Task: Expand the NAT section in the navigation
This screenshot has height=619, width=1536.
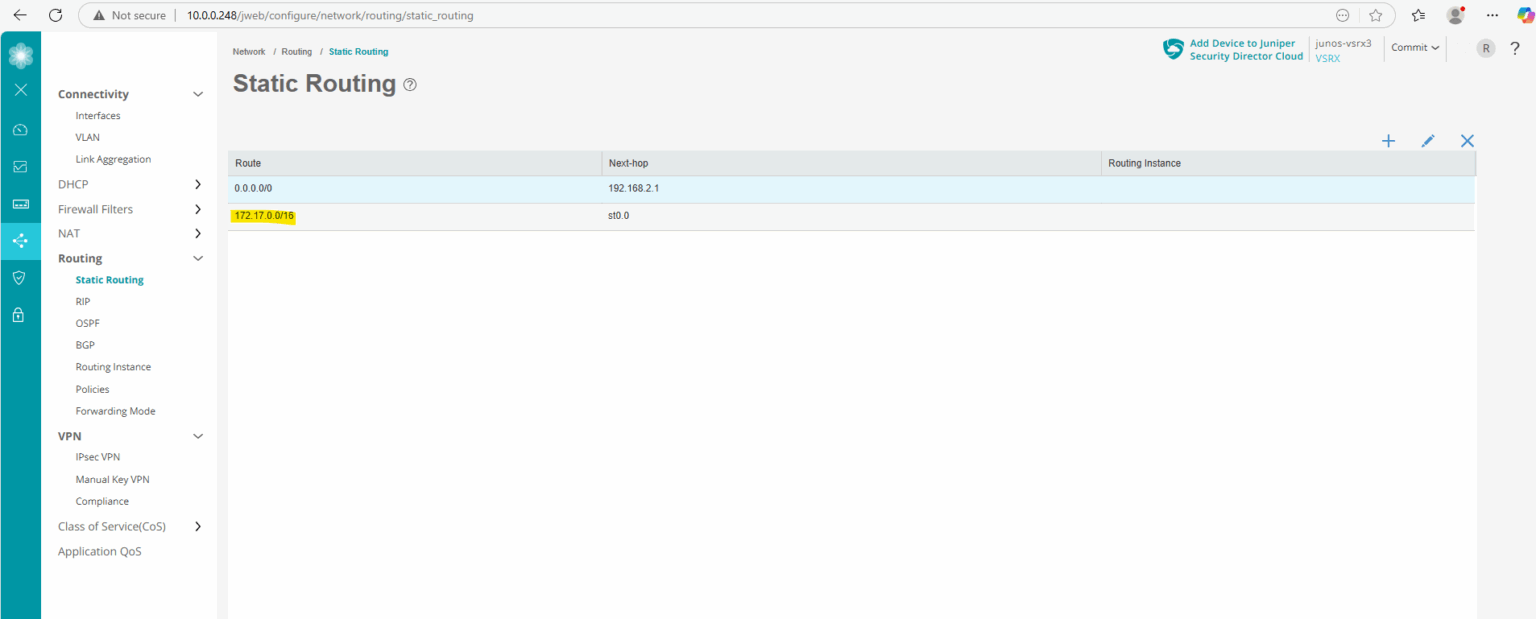Action: click(198, 233)
